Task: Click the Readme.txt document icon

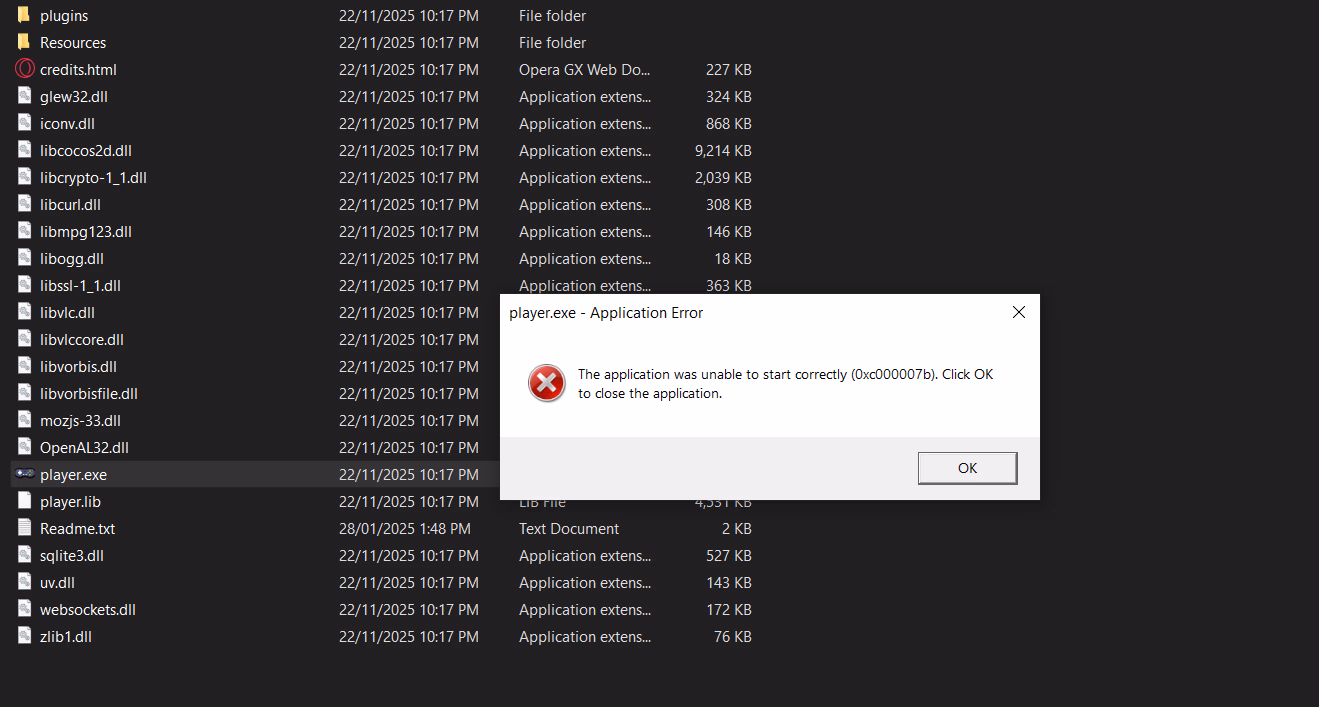Action: [24, 528]
